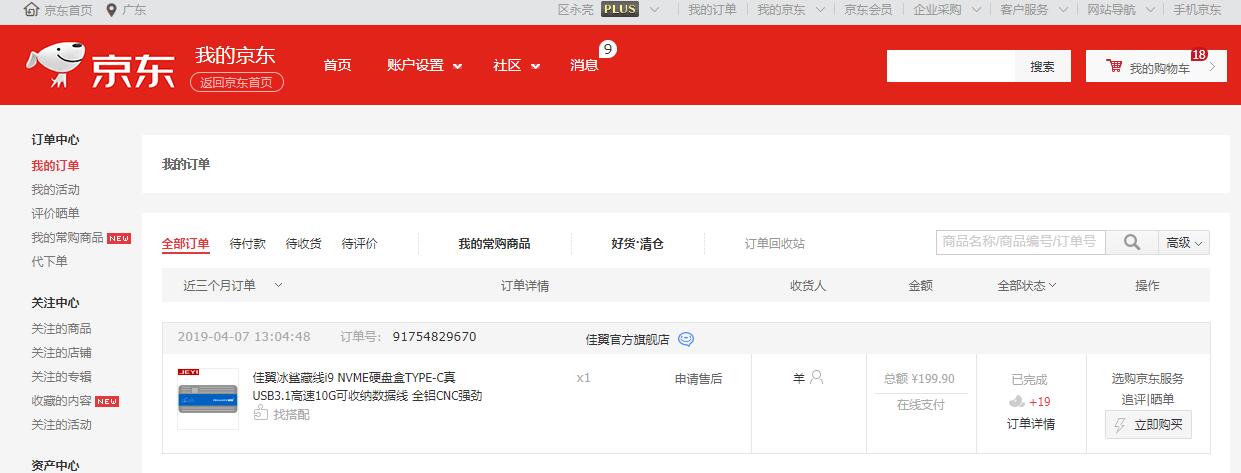Viewport: 1241px width, 473px height.
Task: Click the 找搭配 icon under the product
Action: pos(260,412)
